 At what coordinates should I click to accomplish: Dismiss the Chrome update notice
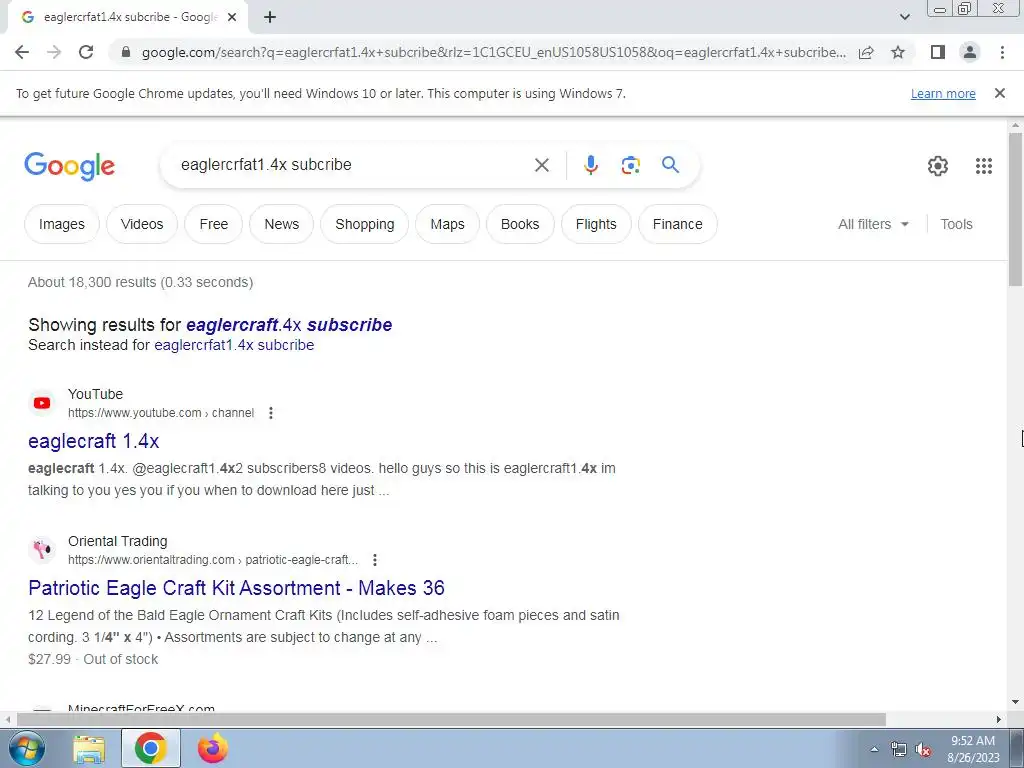pos(999,93)
